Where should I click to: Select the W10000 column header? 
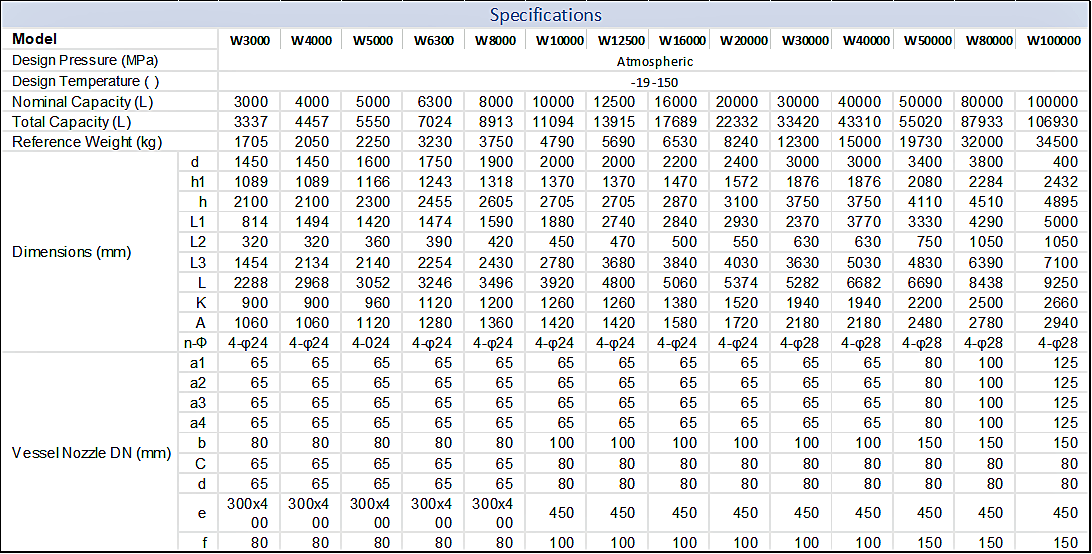559,40
